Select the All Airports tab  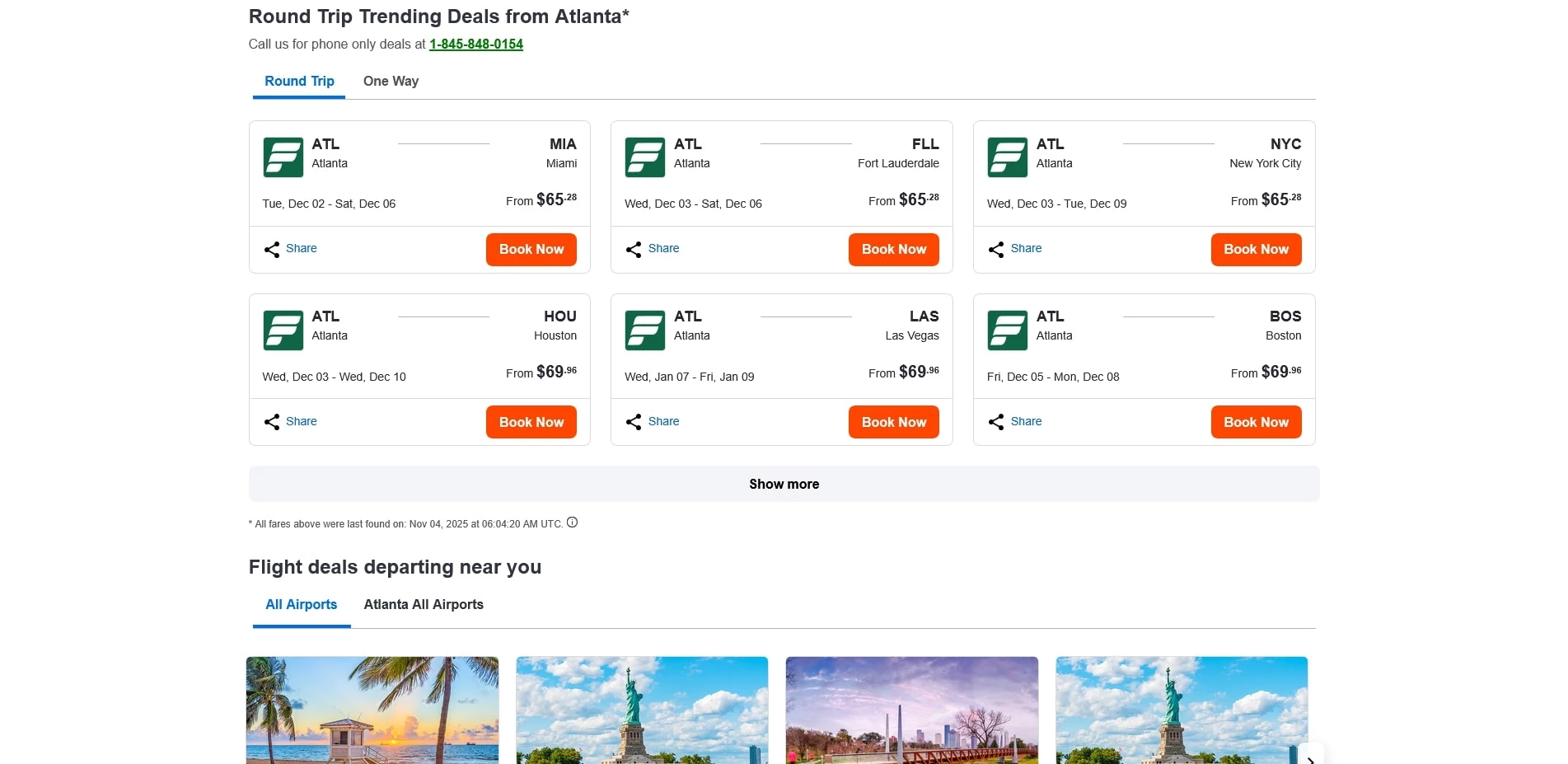tap(301, 604)
